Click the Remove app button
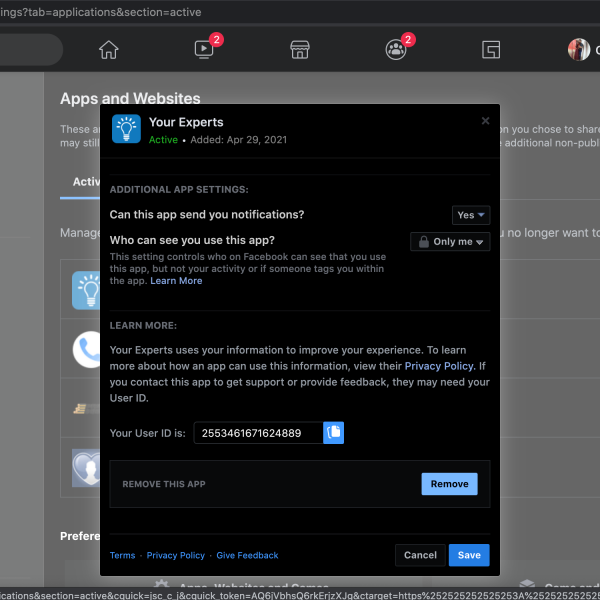Screen dimensions: 600x600 pyautogui.click(x=449, y=484)
